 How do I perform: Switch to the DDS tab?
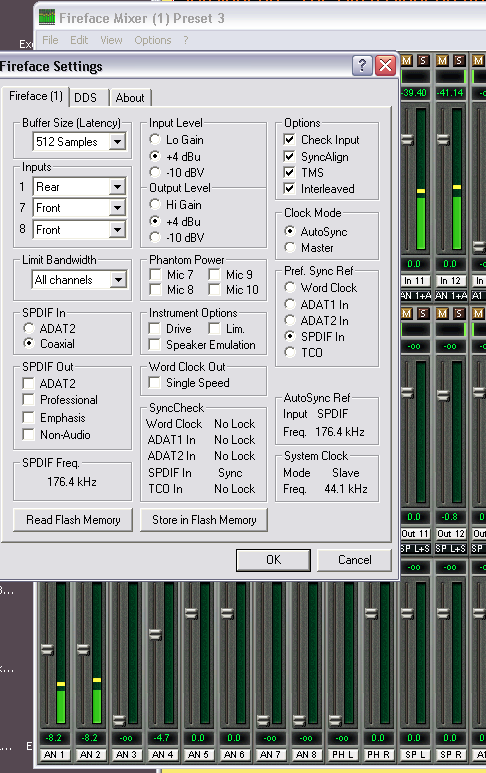(x=86, y=98)
